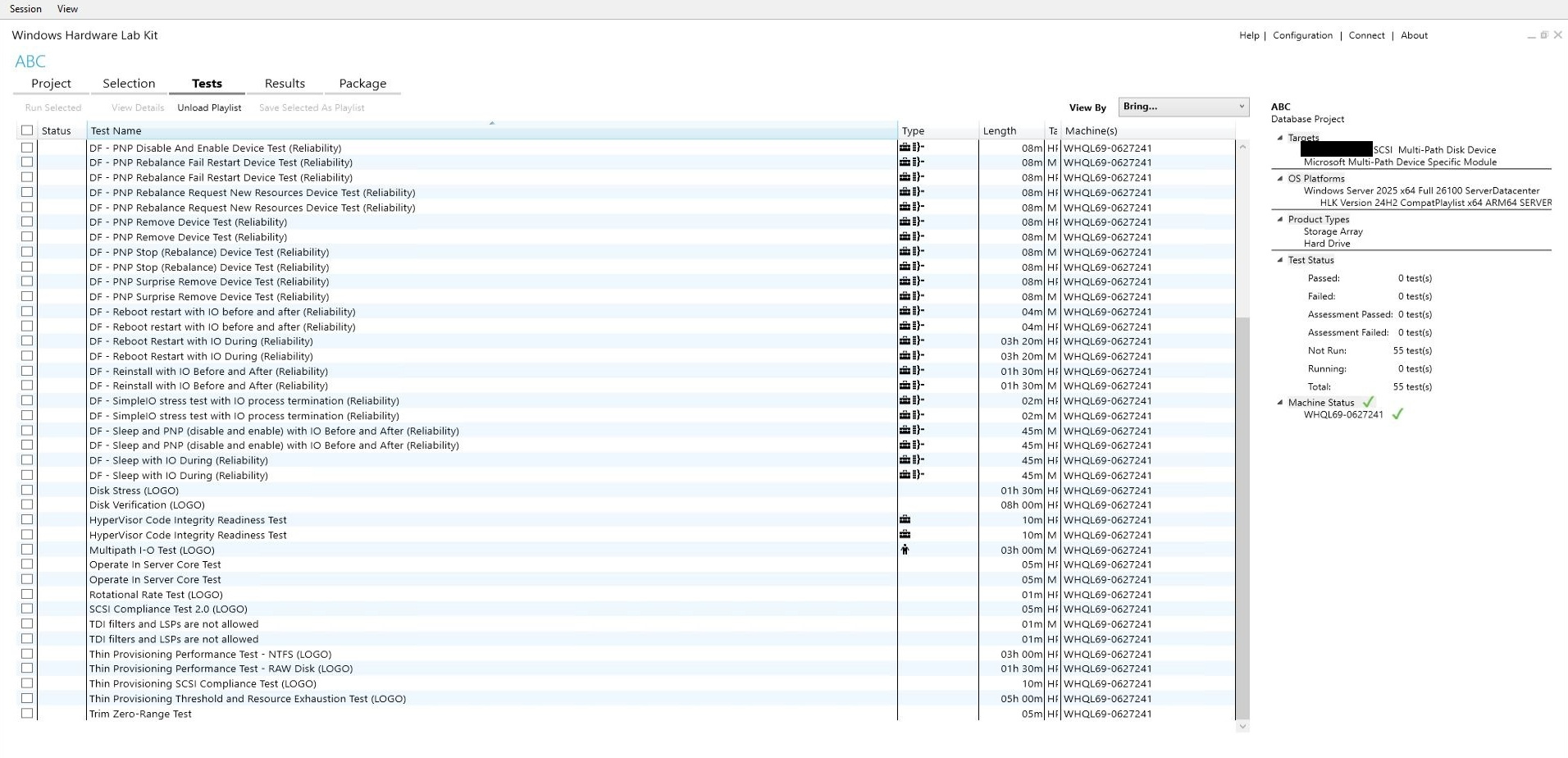Screen dimensions: 1568x758
Task: Click the Run Selected button
Action: click(x=53, y=107)
